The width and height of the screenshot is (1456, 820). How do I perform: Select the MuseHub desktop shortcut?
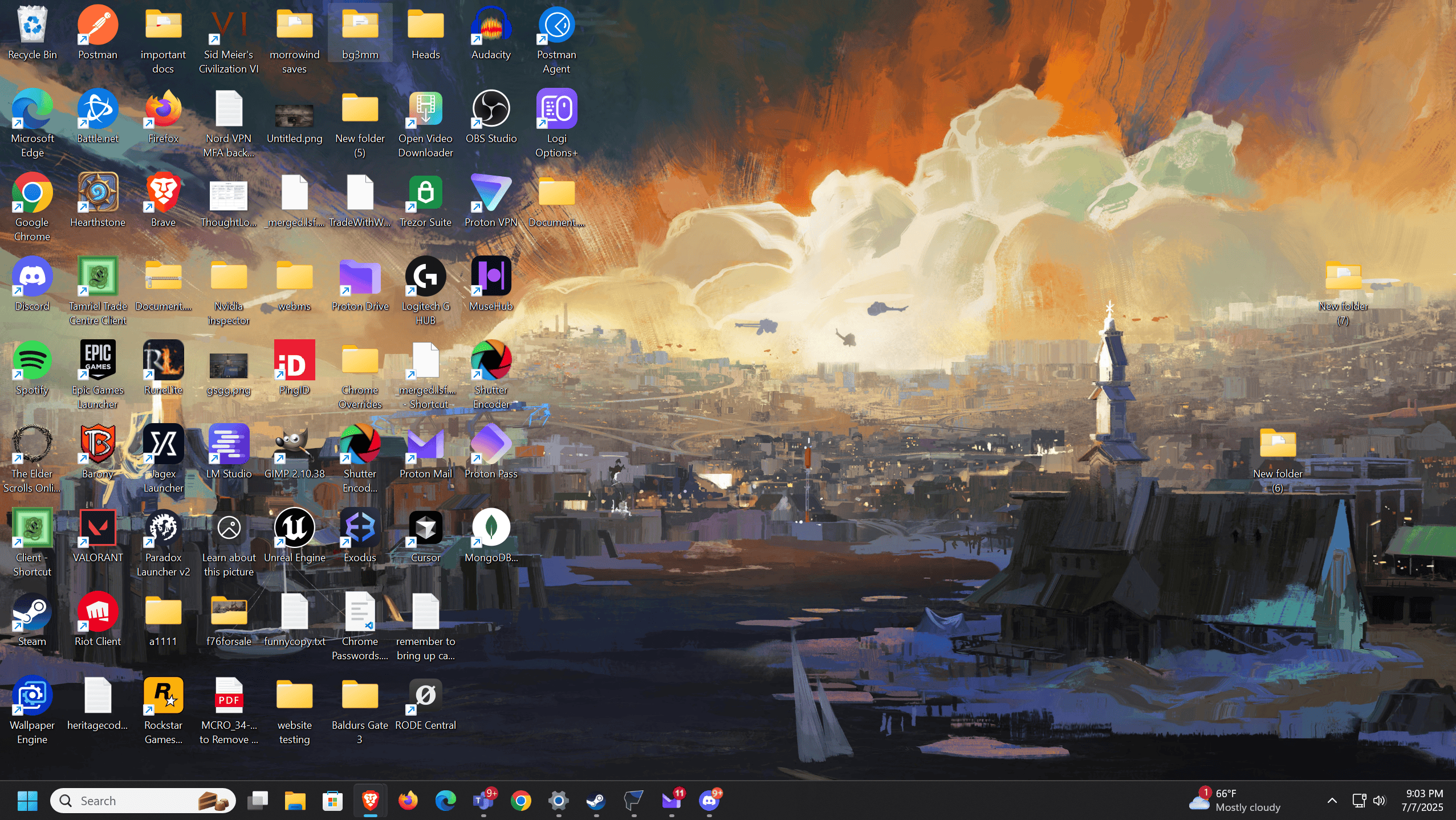491,285
